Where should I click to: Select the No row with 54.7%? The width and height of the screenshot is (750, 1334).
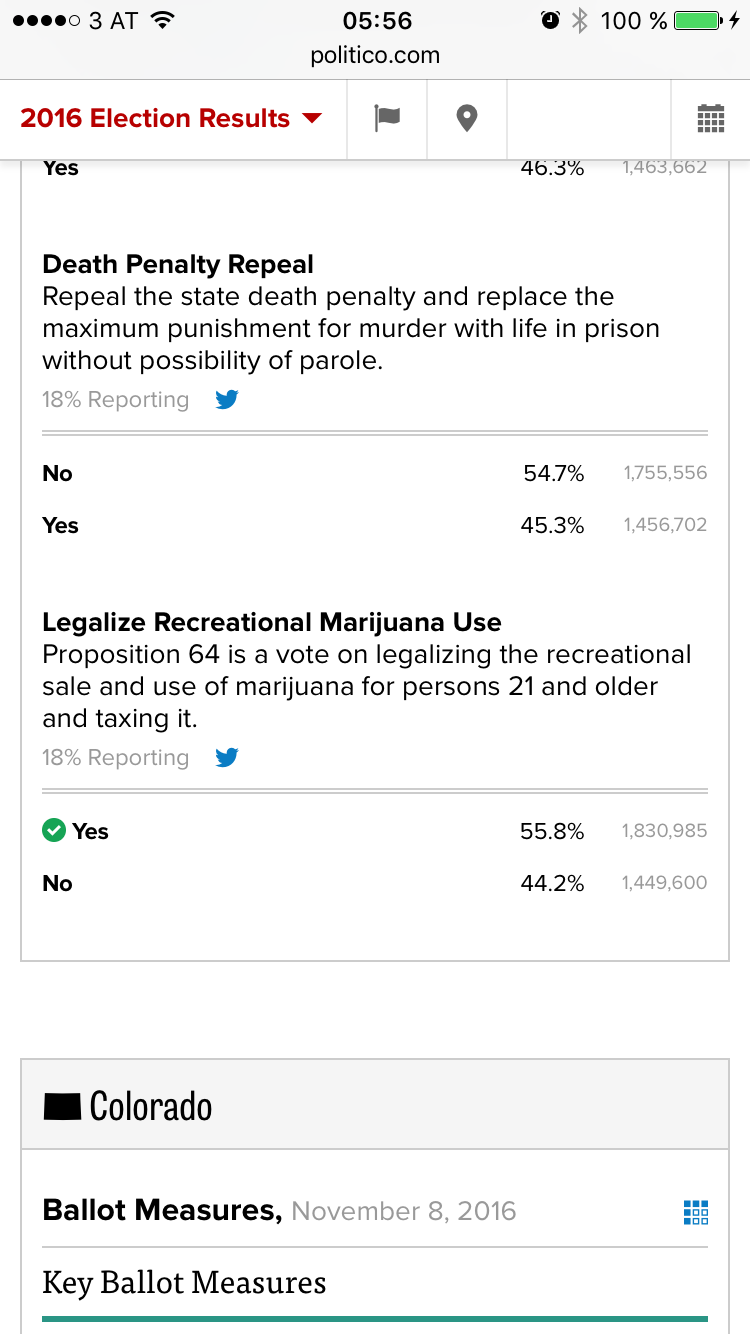coord(375,473)
